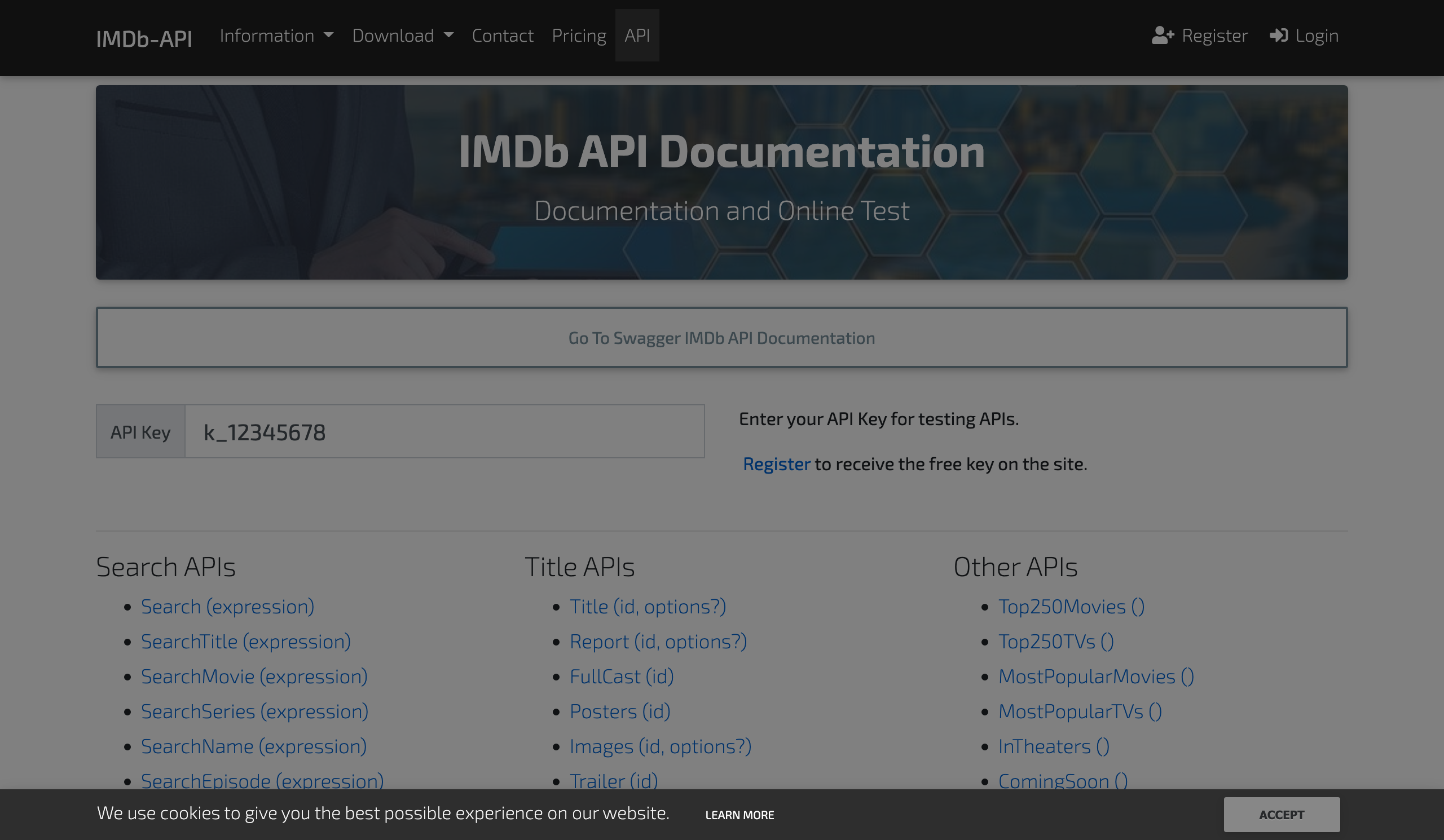
Task: Click Register link for free key
Action: pos(777,463)
